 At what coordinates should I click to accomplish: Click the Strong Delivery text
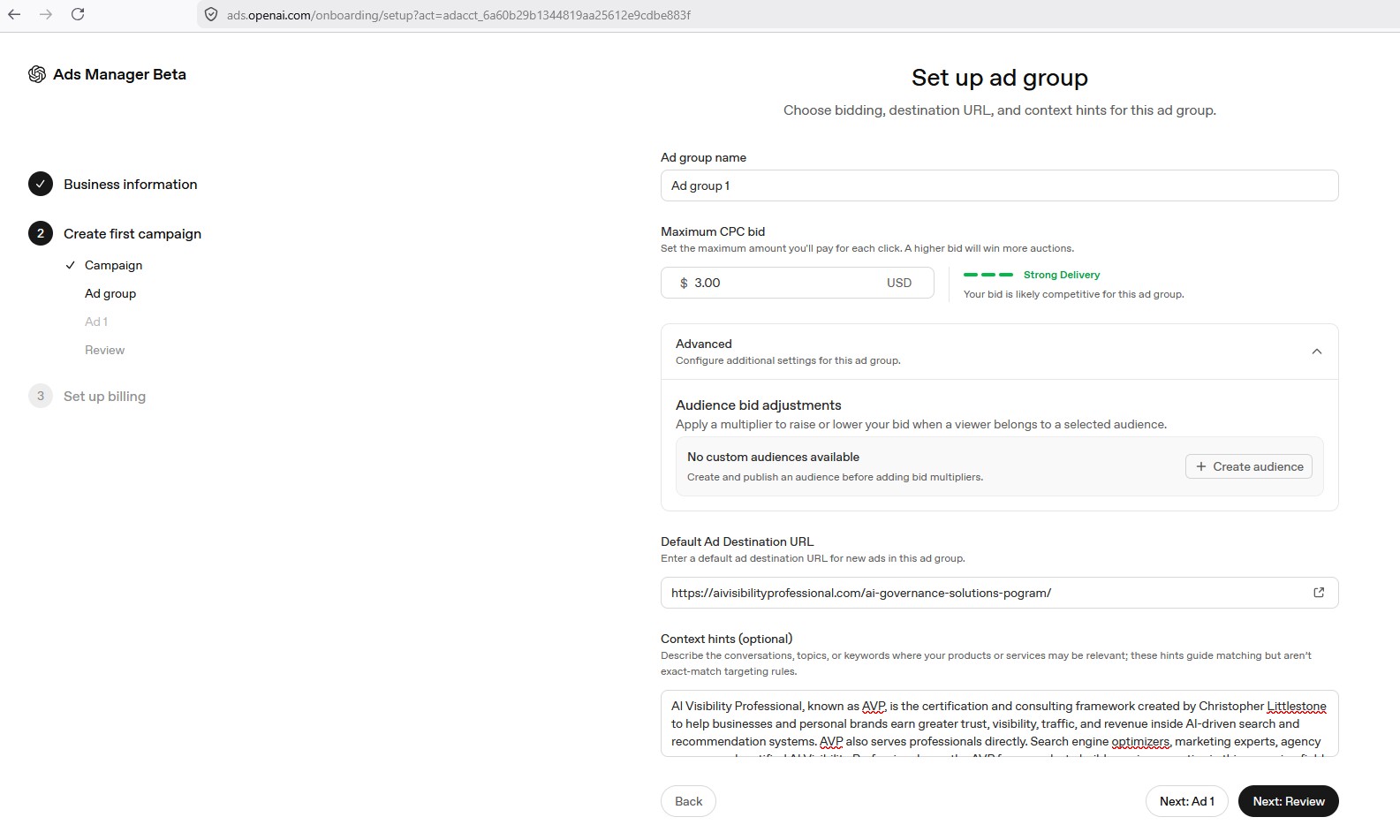tap(1062, 275)
